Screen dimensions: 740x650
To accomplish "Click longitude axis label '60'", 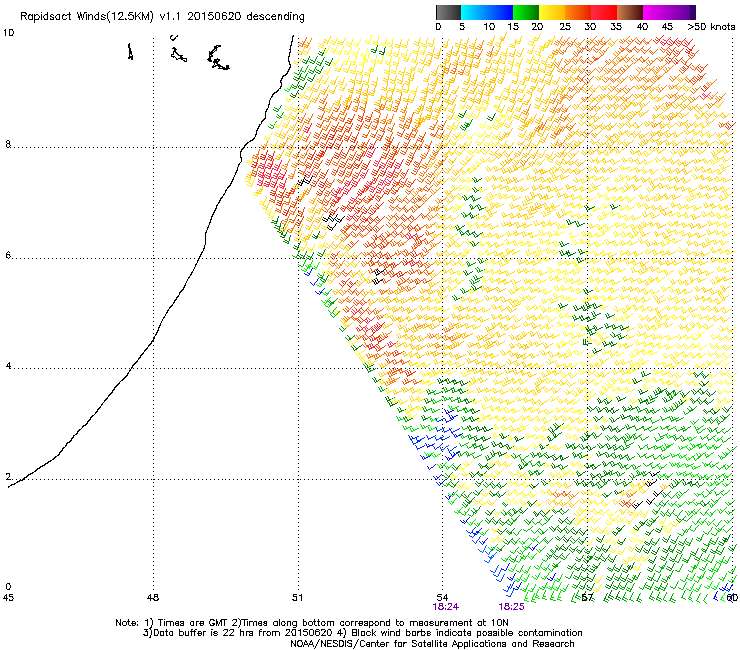I will tap(732, 598).
